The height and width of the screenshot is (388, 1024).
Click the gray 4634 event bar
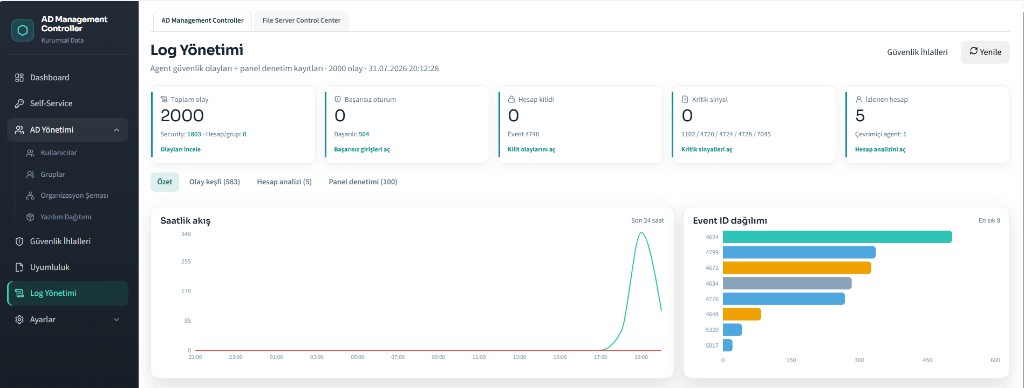(787, 283)
